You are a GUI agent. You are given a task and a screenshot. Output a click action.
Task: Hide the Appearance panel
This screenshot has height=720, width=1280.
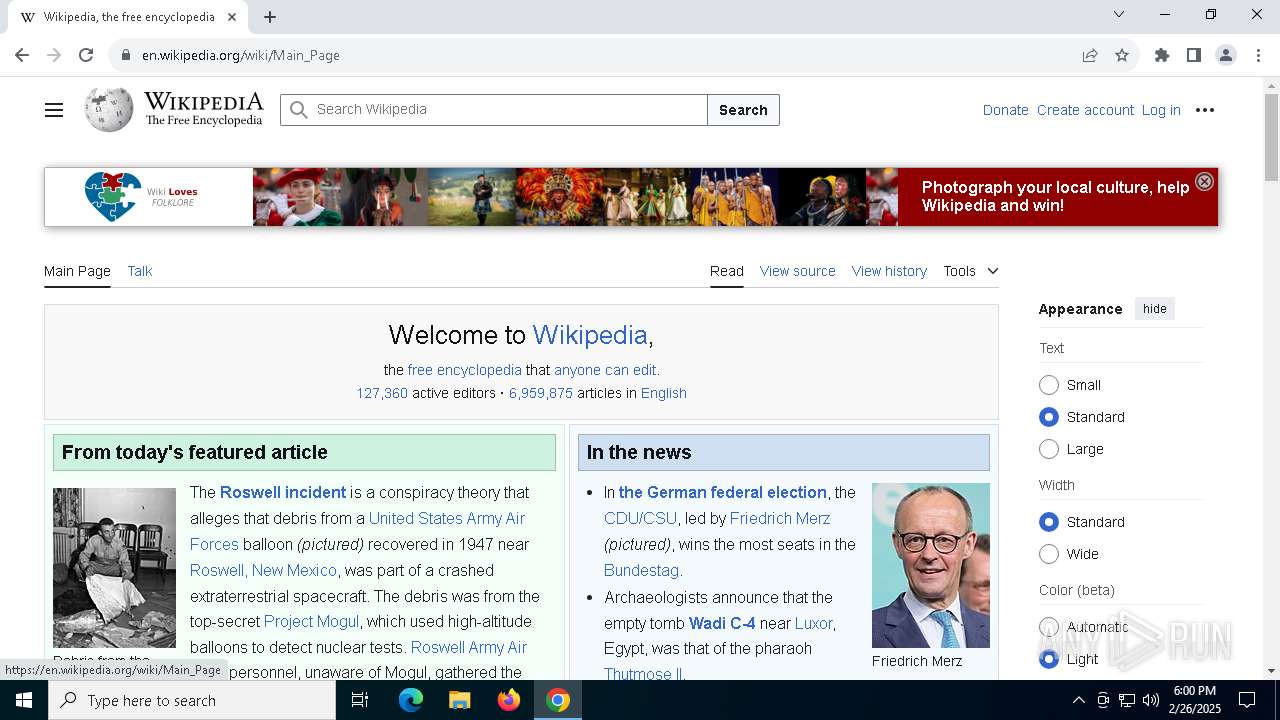point(1155,309)
